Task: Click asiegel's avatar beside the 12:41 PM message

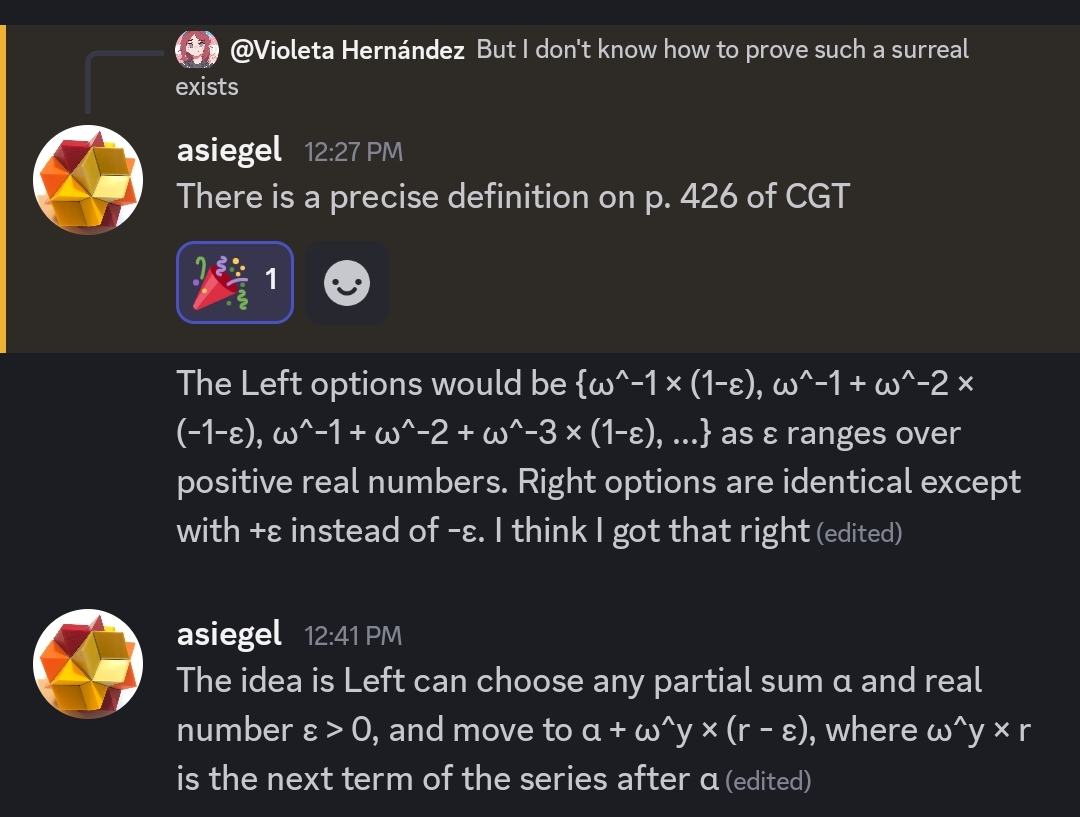Action: coord(88,664)
